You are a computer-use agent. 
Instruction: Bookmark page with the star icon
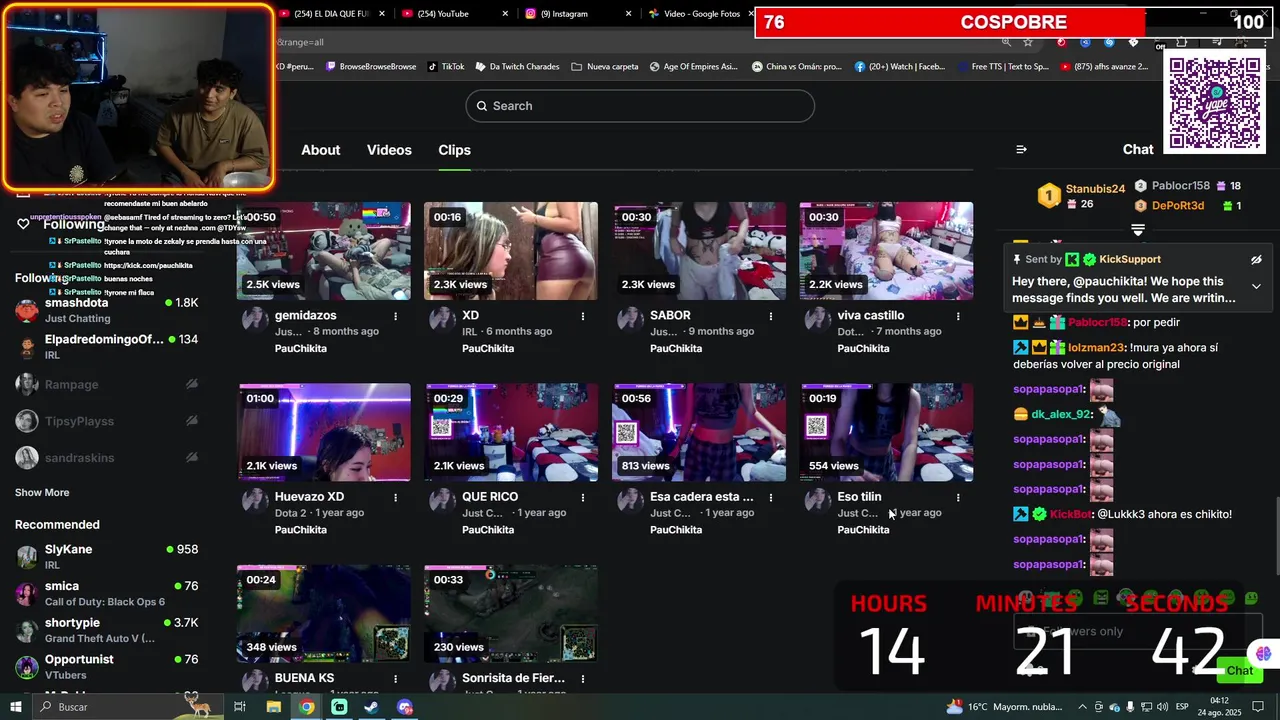[1028, 42]
